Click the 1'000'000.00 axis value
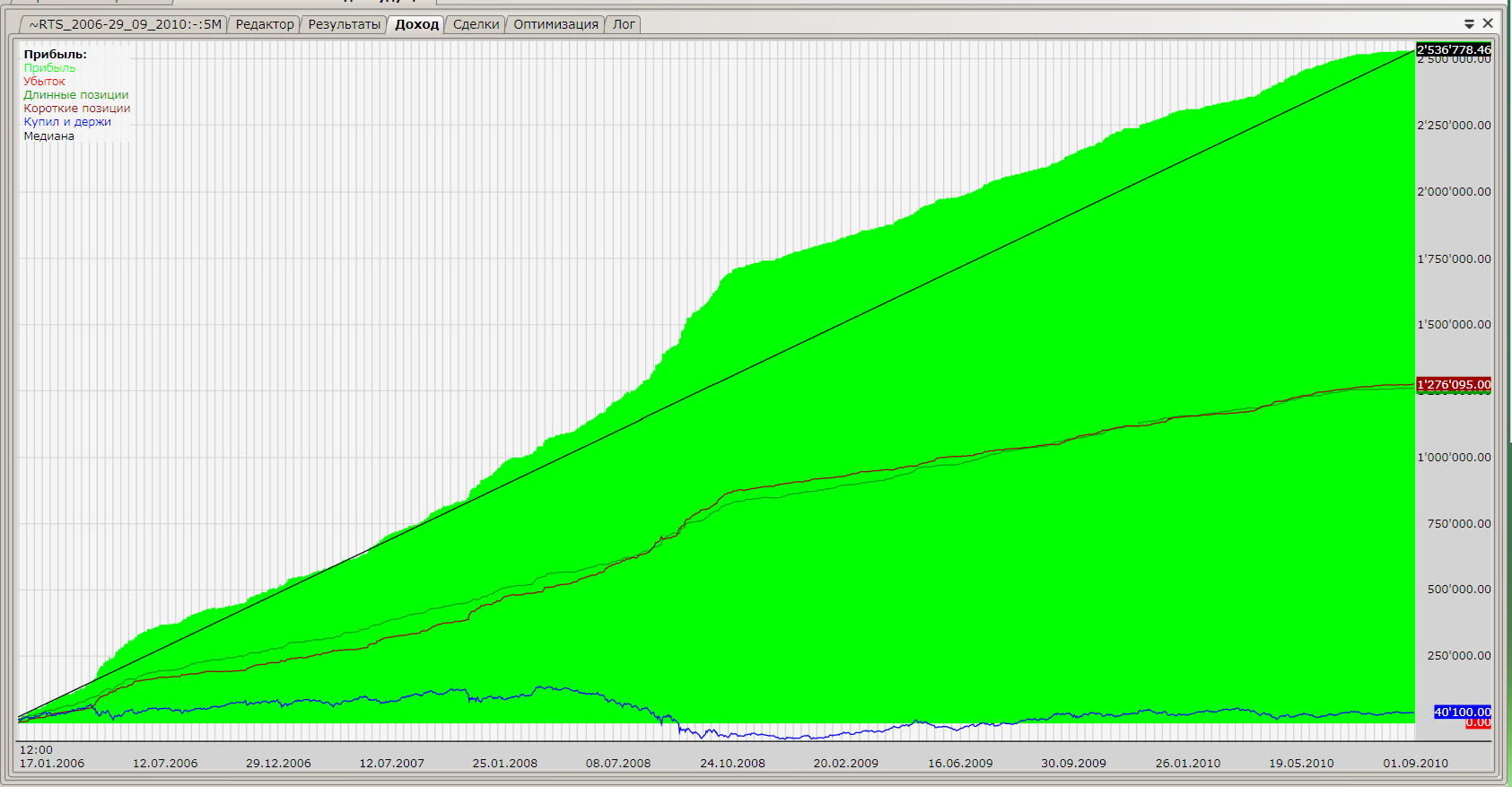 (1454, 458)
